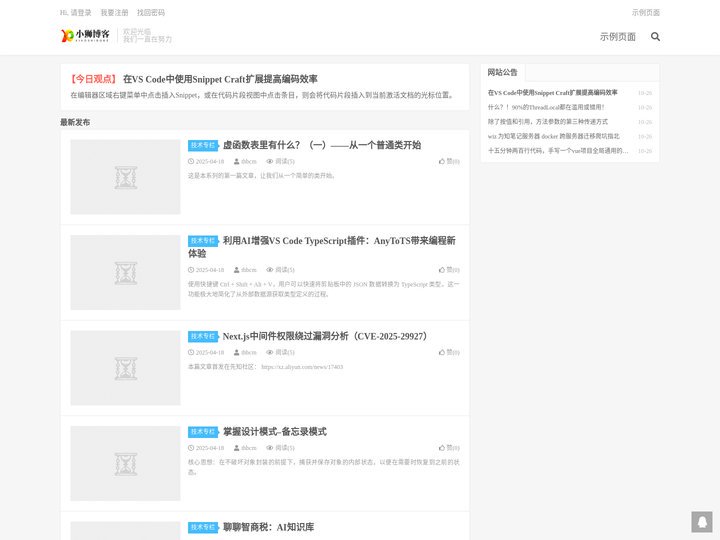Screen dimensions: 720x540
Task: Like the AnyToTS article via thumbs-up icon
Action: 442,270
